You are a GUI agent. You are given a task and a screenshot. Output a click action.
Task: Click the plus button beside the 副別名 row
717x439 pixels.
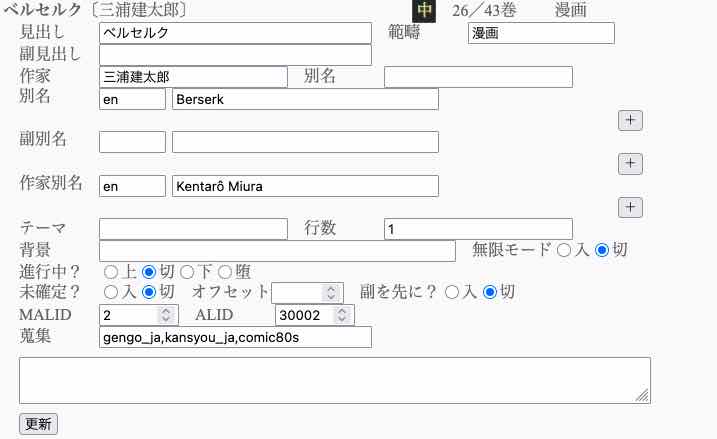click(630, 164)
